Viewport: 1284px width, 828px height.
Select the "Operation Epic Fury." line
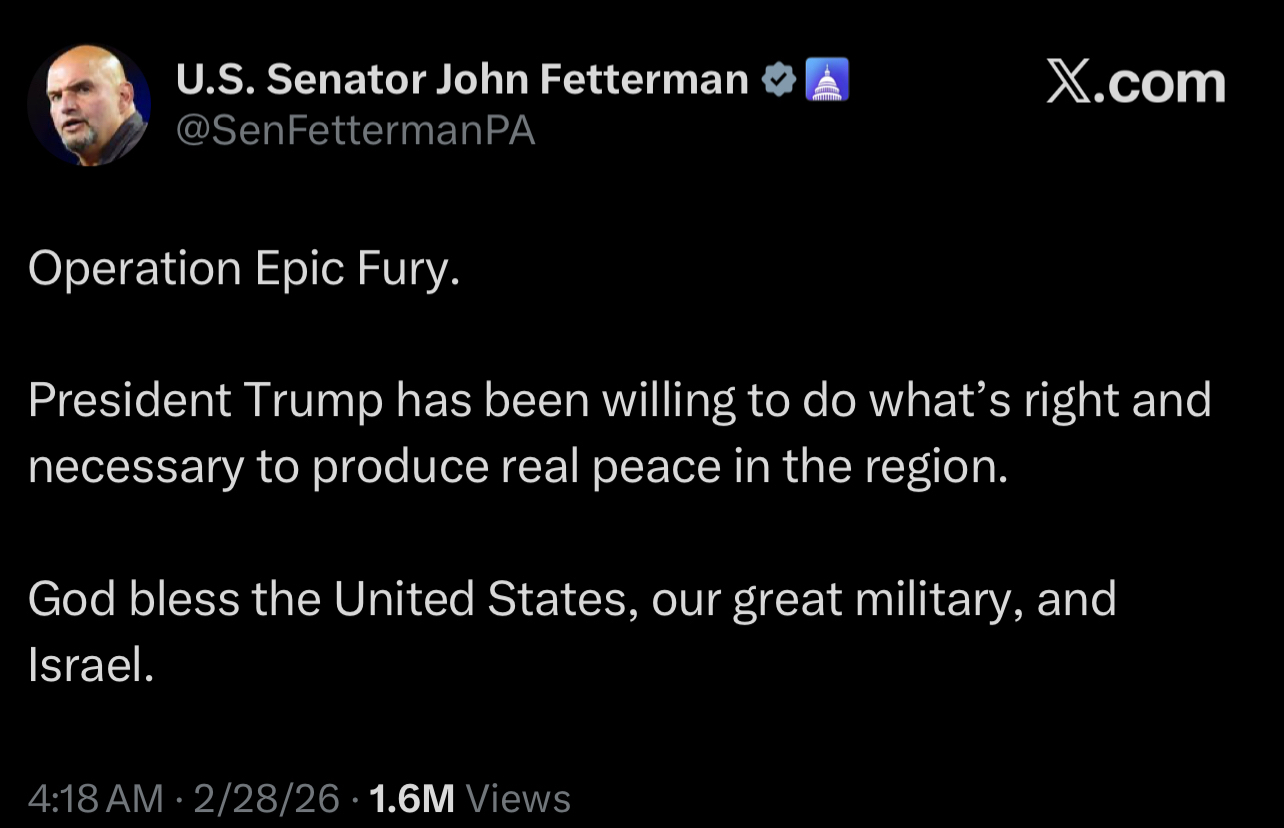point(244,269)
